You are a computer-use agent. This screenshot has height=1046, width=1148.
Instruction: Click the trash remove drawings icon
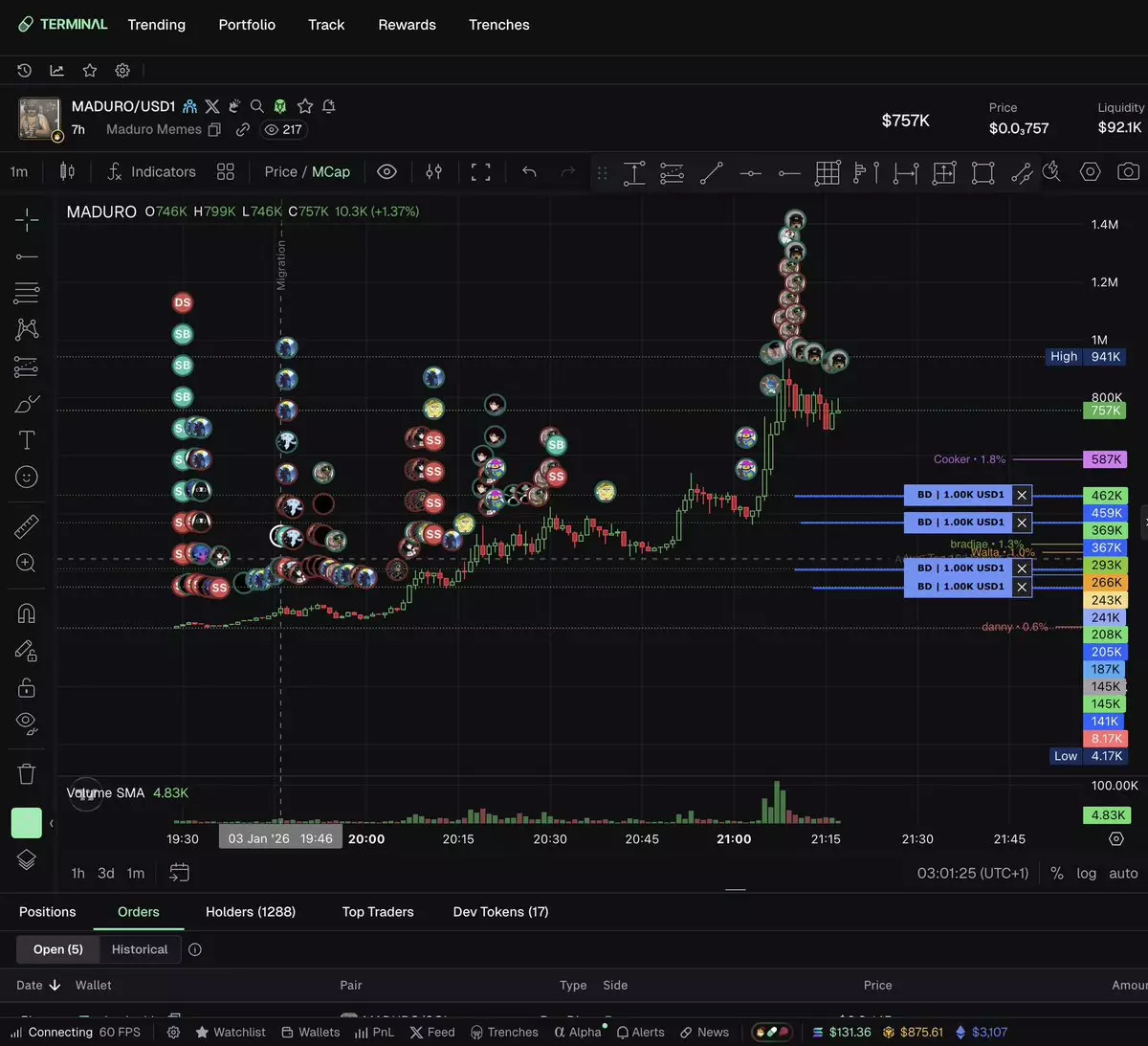(27, 773)
